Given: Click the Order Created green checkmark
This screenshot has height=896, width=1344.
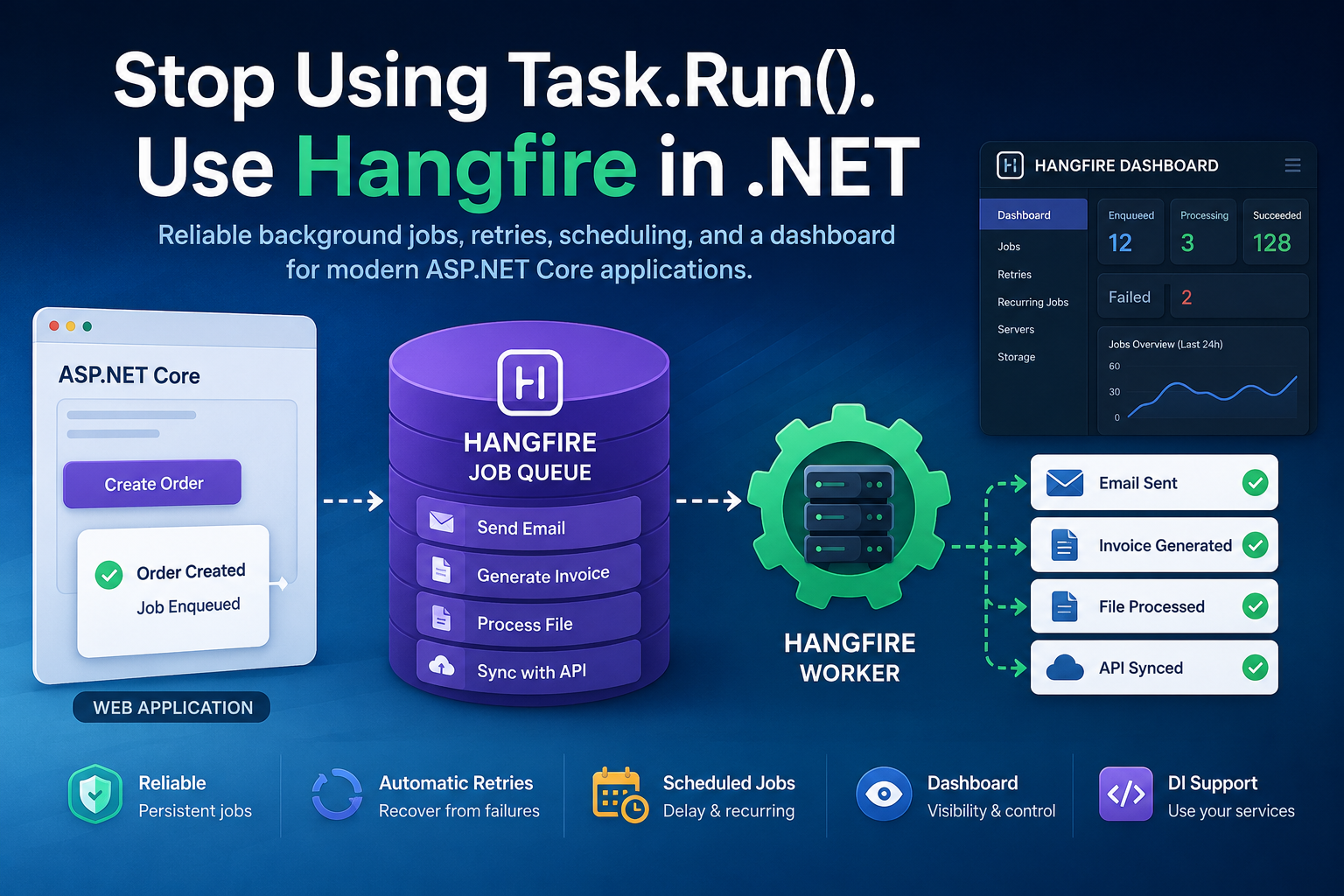Looking at the screenshot, I should [x=108, y=575].
